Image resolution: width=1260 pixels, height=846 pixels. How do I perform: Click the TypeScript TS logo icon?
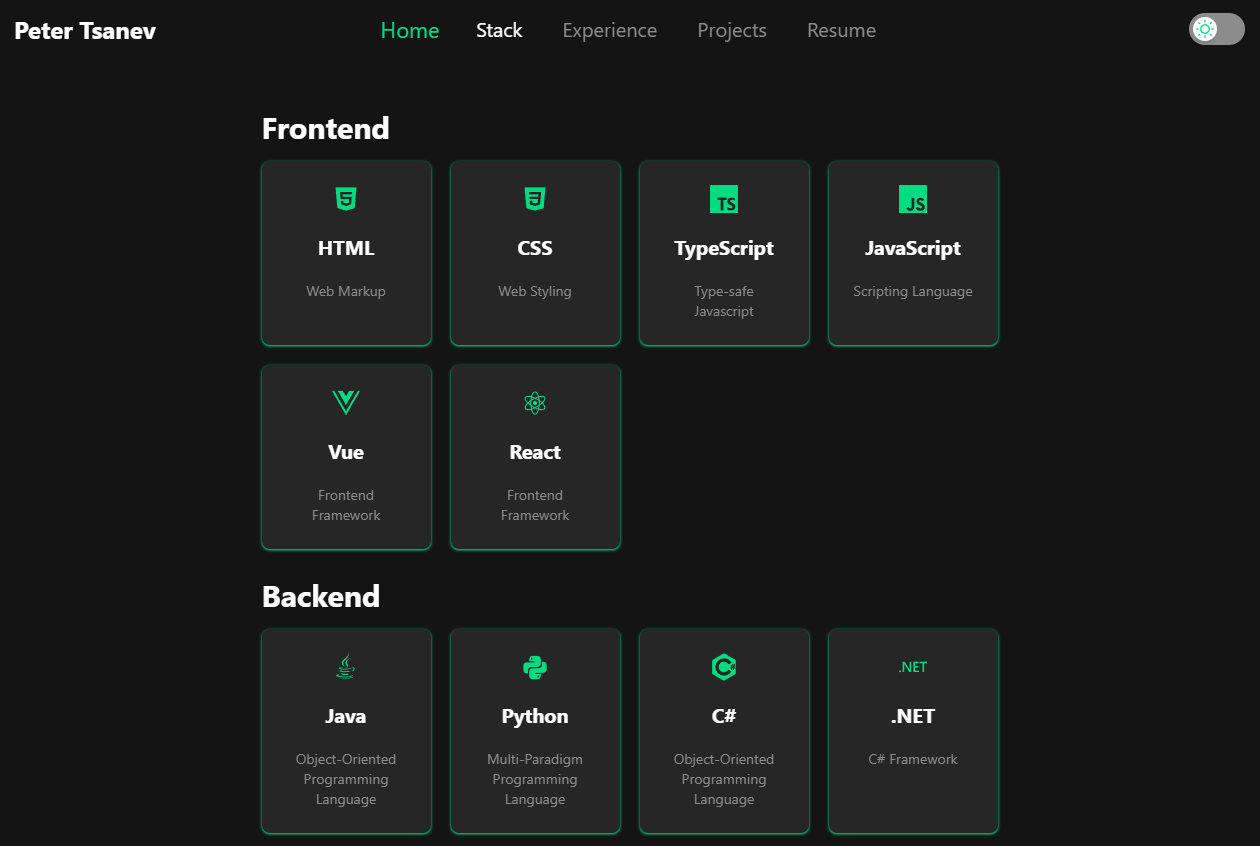(724, 199)
